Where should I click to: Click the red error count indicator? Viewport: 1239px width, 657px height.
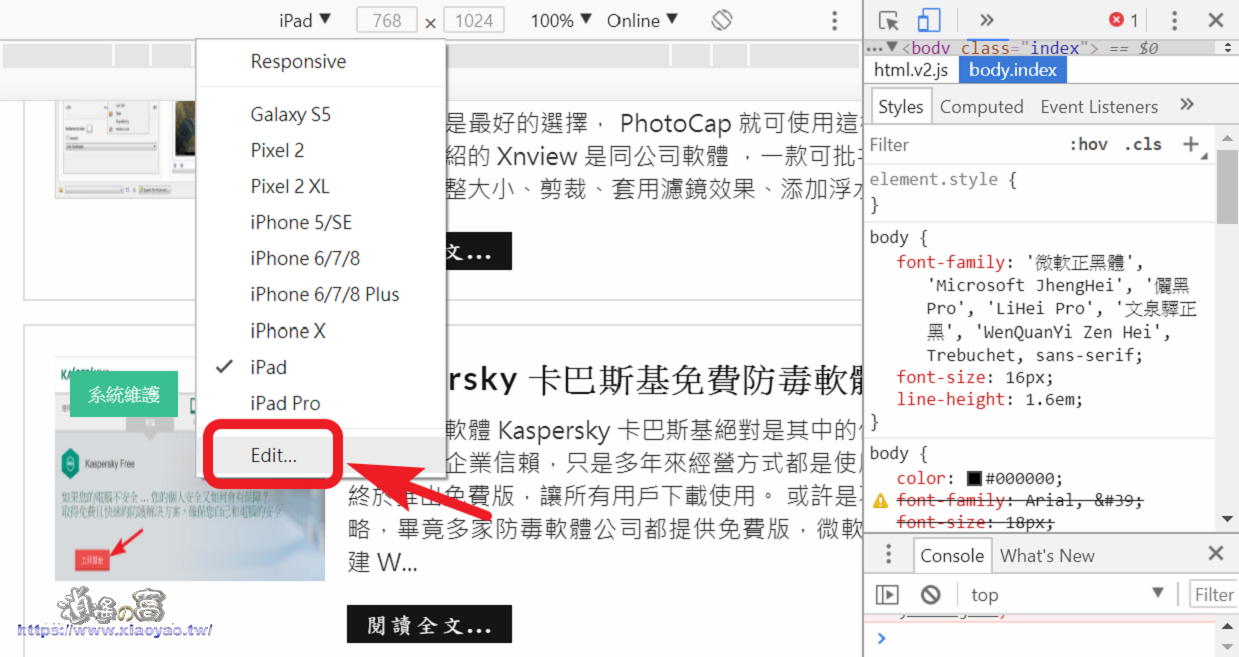point(1123,20)
